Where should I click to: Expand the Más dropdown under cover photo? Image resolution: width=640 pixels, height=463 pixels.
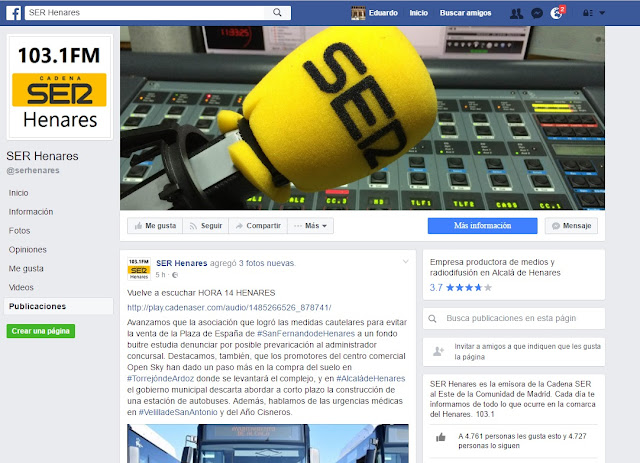(310, 226)
